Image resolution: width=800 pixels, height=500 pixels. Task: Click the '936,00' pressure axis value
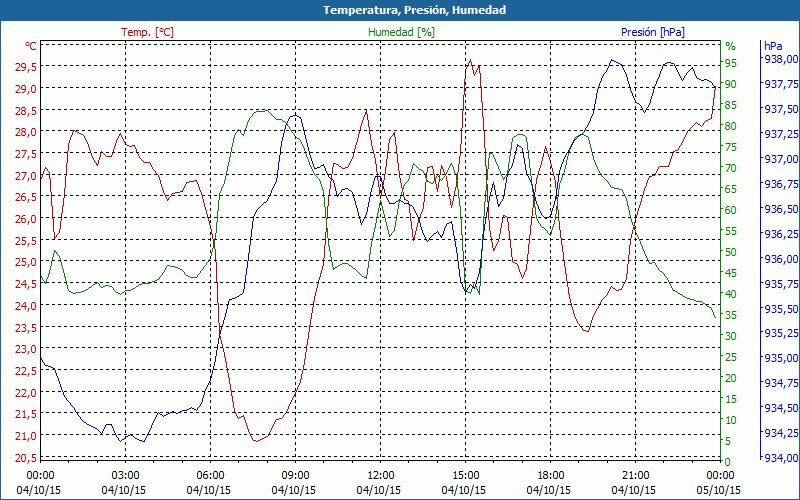pos(780,259)
